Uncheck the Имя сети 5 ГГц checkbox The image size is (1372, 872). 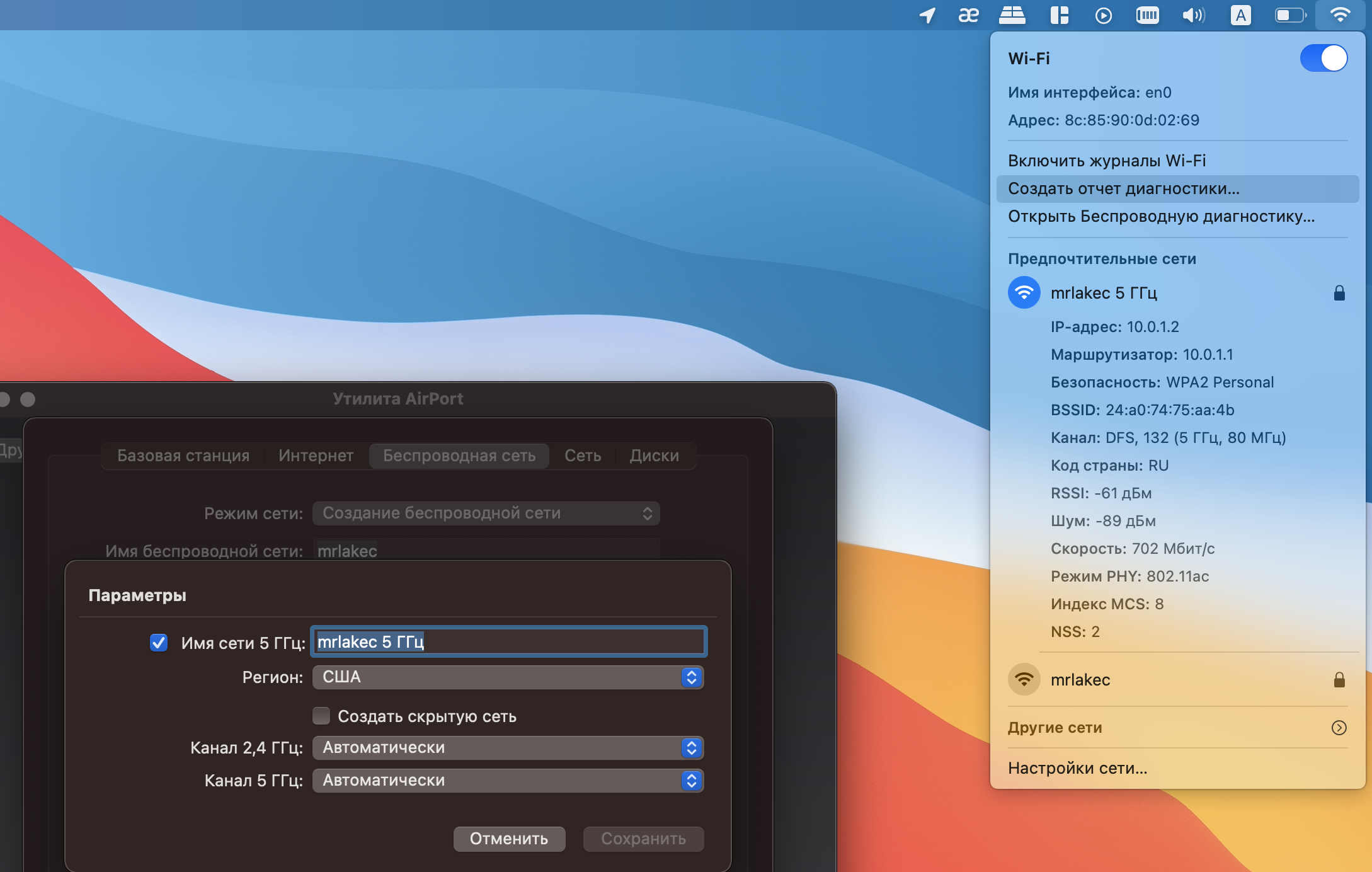(x=159, y=643)
